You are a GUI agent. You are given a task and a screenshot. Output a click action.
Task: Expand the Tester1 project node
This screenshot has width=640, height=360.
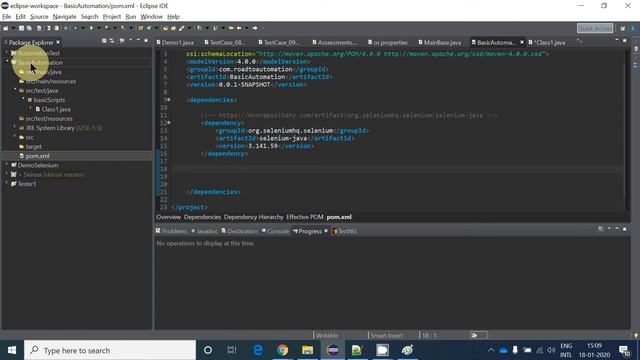[7, 184]
